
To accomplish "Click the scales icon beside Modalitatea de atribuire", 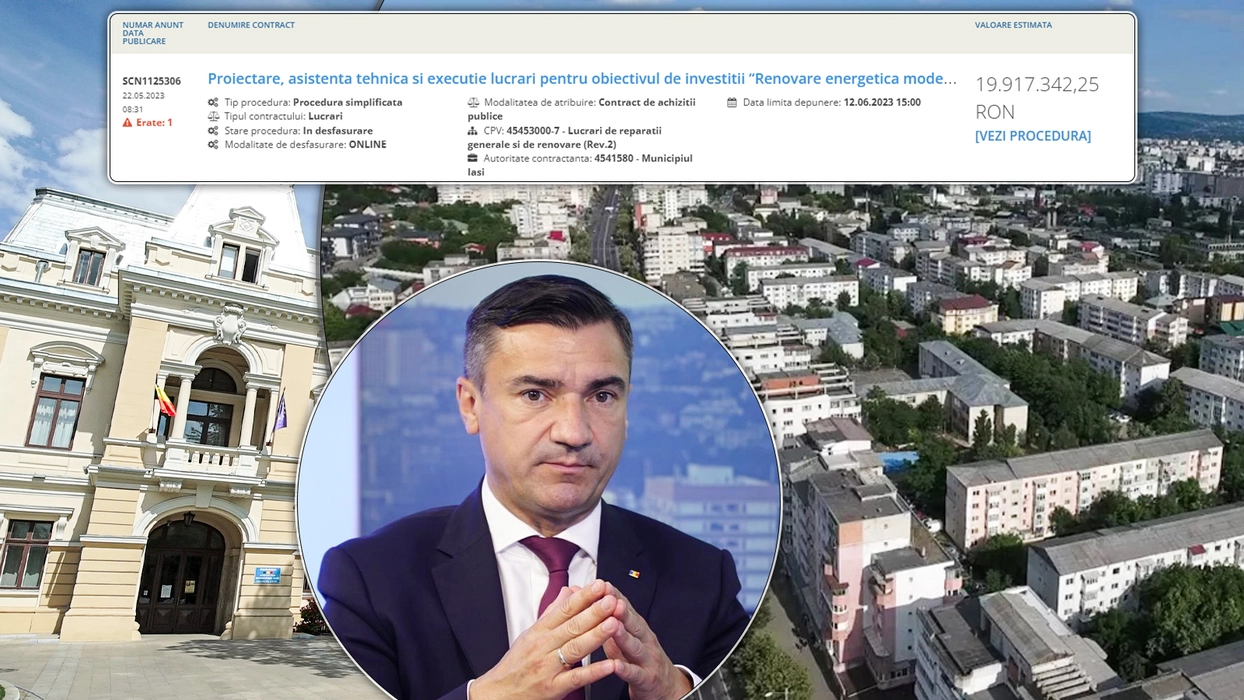I will [473, 103].
